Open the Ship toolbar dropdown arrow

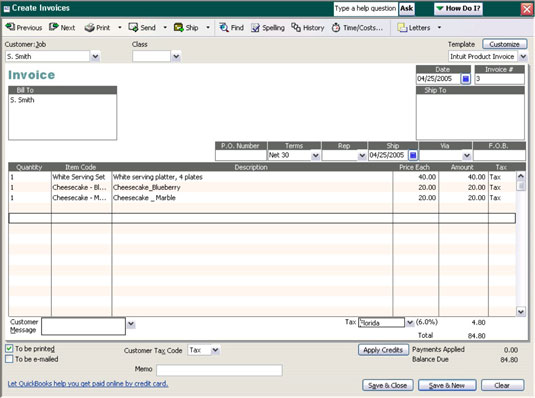(x=208, y=28)
